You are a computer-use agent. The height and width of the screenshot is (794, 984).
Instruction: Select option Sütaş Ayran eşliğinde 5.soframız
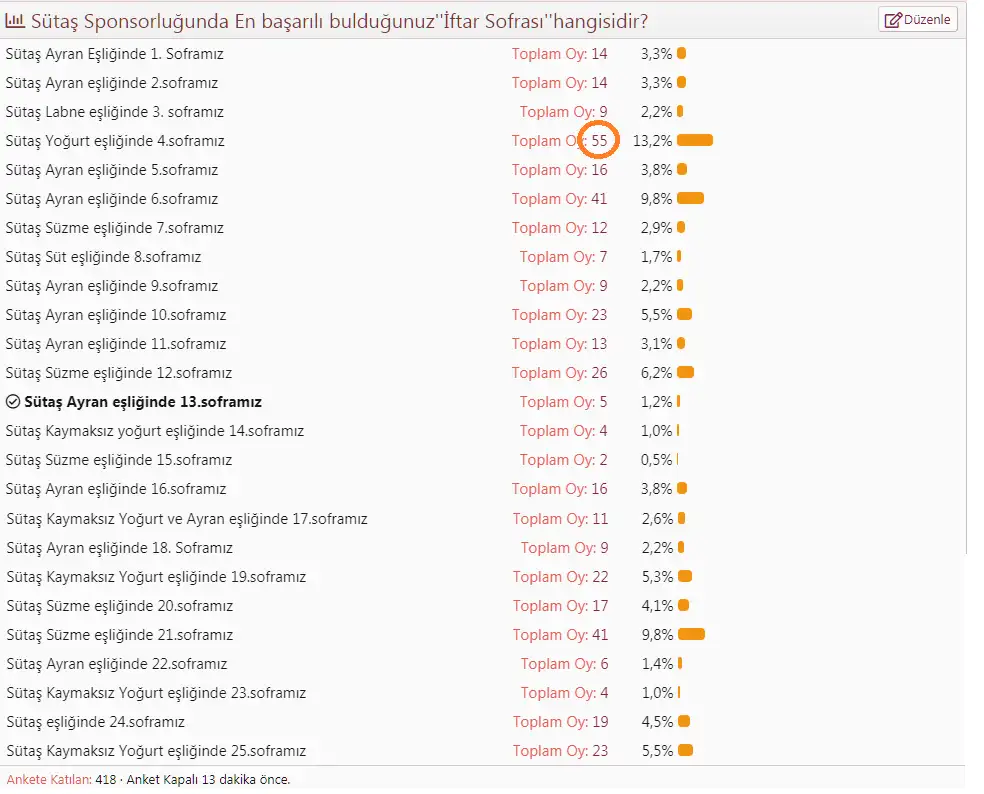click(112, 169)
